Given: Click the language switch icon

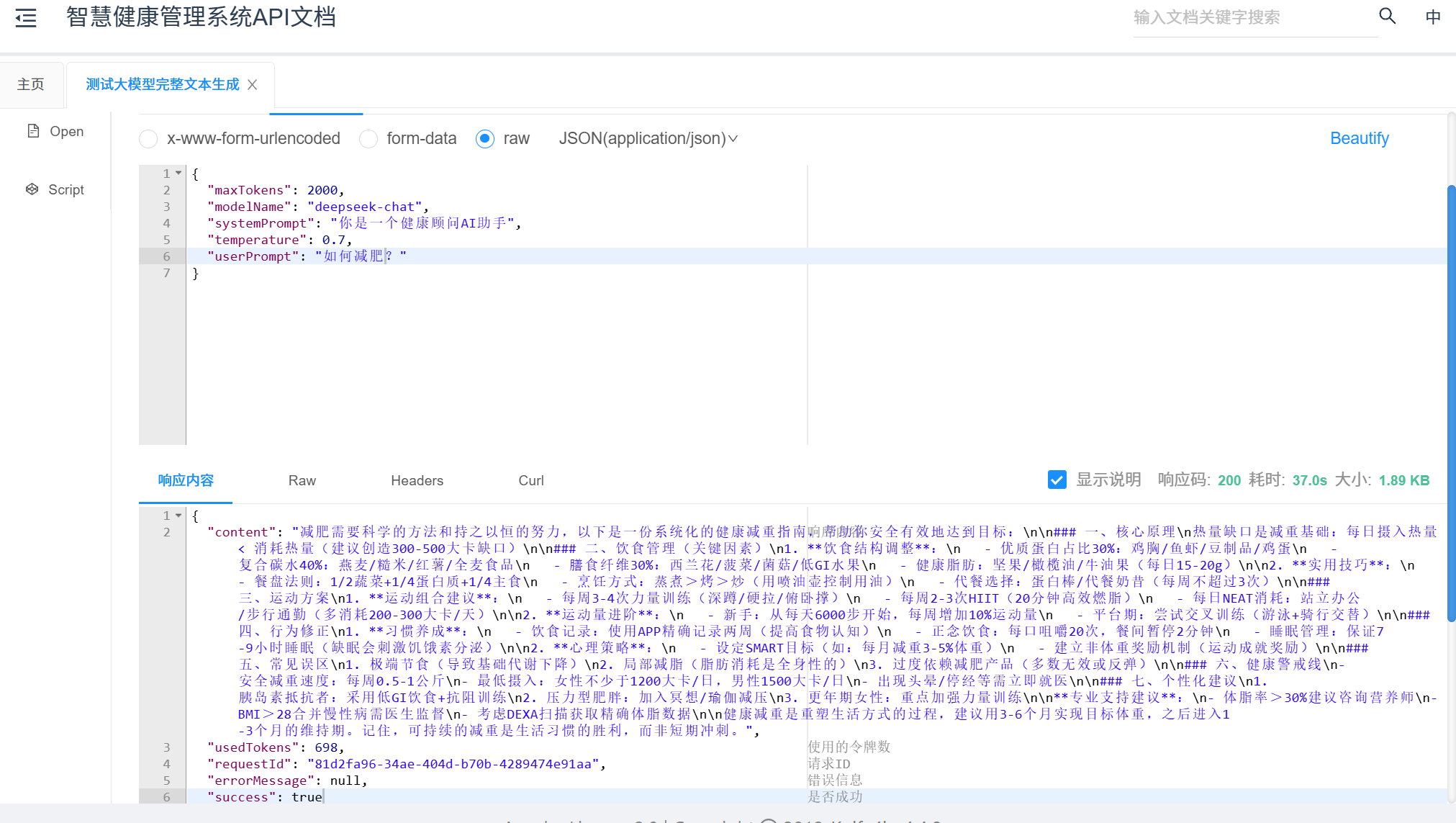Looking at the screenshot, I should [1433, 17].
